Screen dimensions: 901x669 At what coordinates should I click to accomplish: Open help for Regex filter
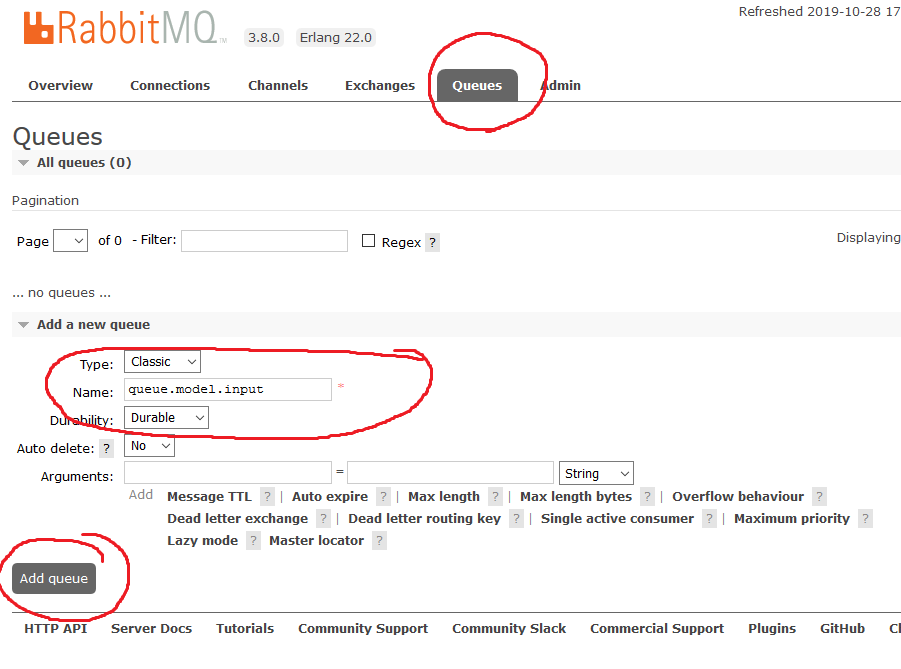click(x=433, y=243)
